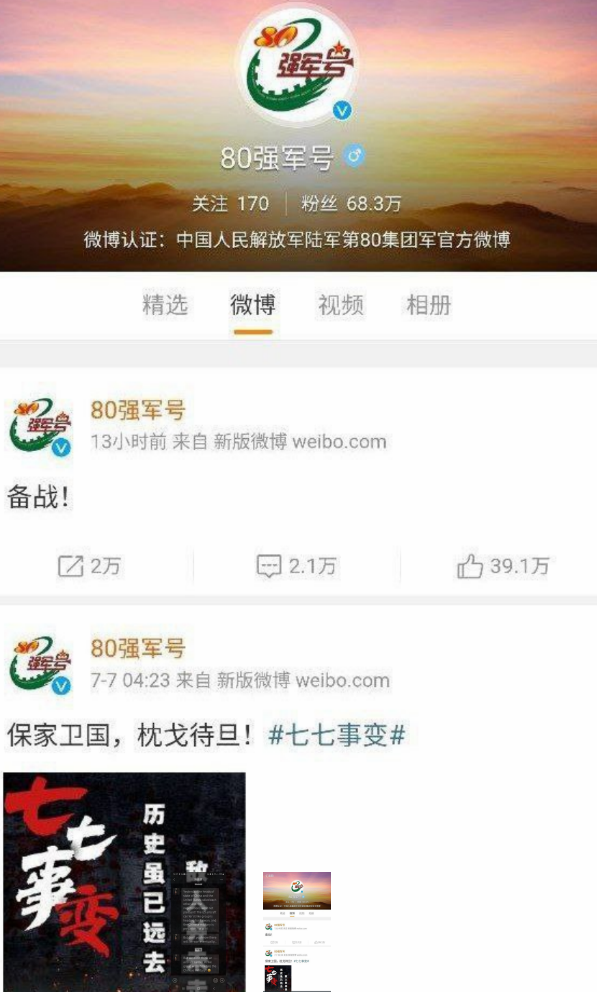Click the blue verified badge on profile avatar
The image size is (597, 992).
coord(342,111)
